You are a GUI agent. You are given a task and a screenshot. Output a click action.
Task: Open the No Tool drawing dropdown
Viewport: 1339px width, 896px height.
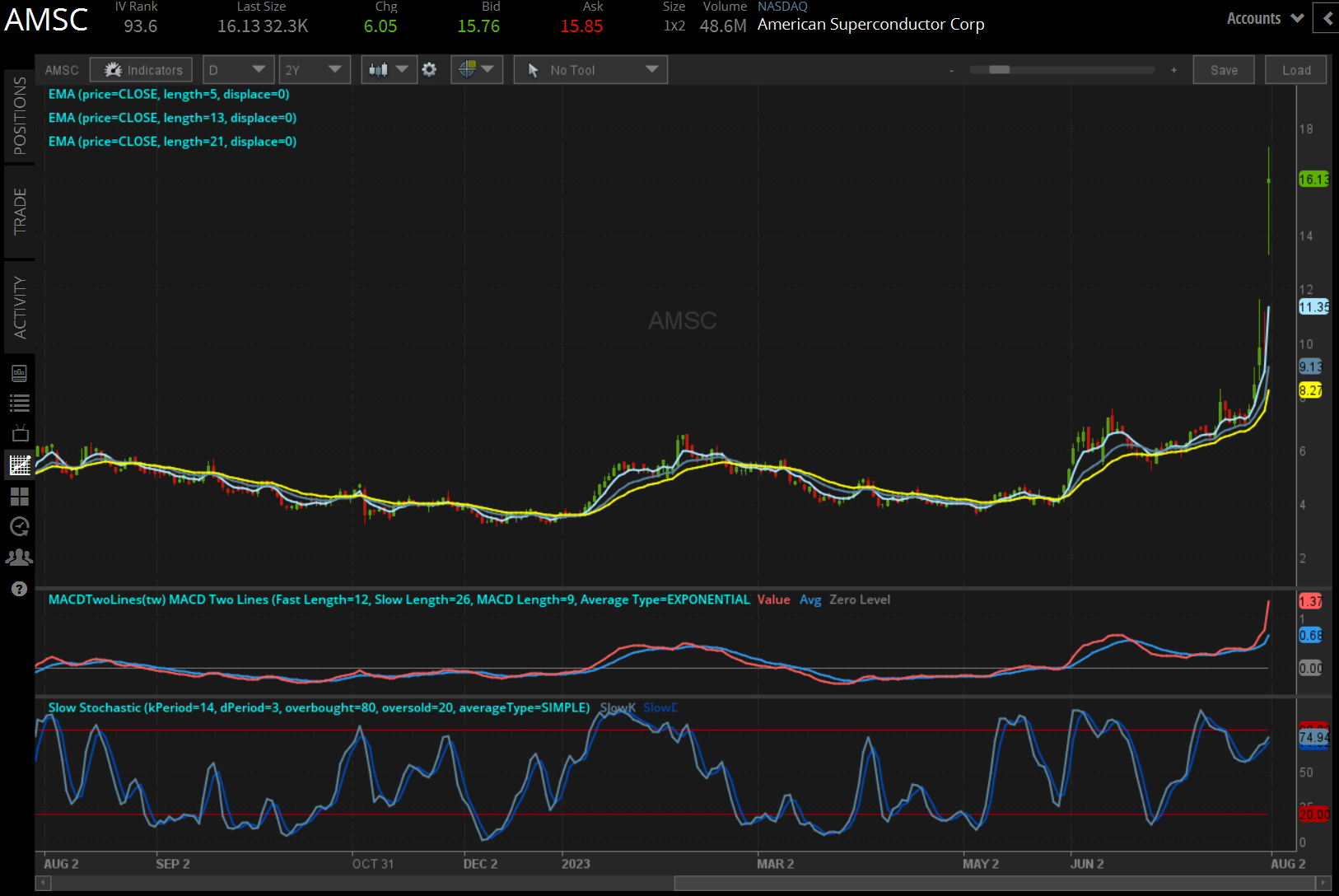point(590,69)
